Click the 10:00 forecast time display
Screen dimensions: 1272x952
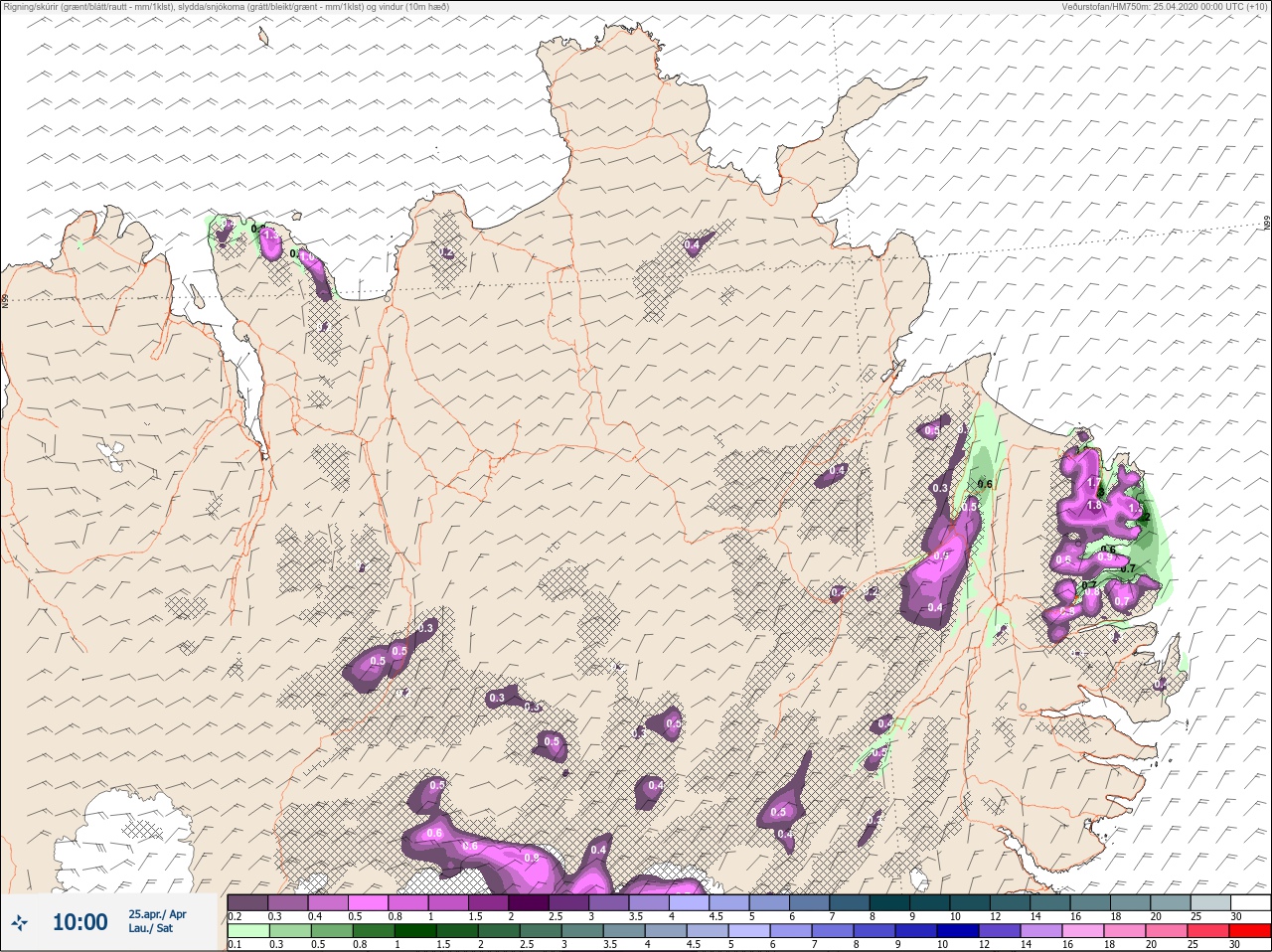tap(79, 922)
